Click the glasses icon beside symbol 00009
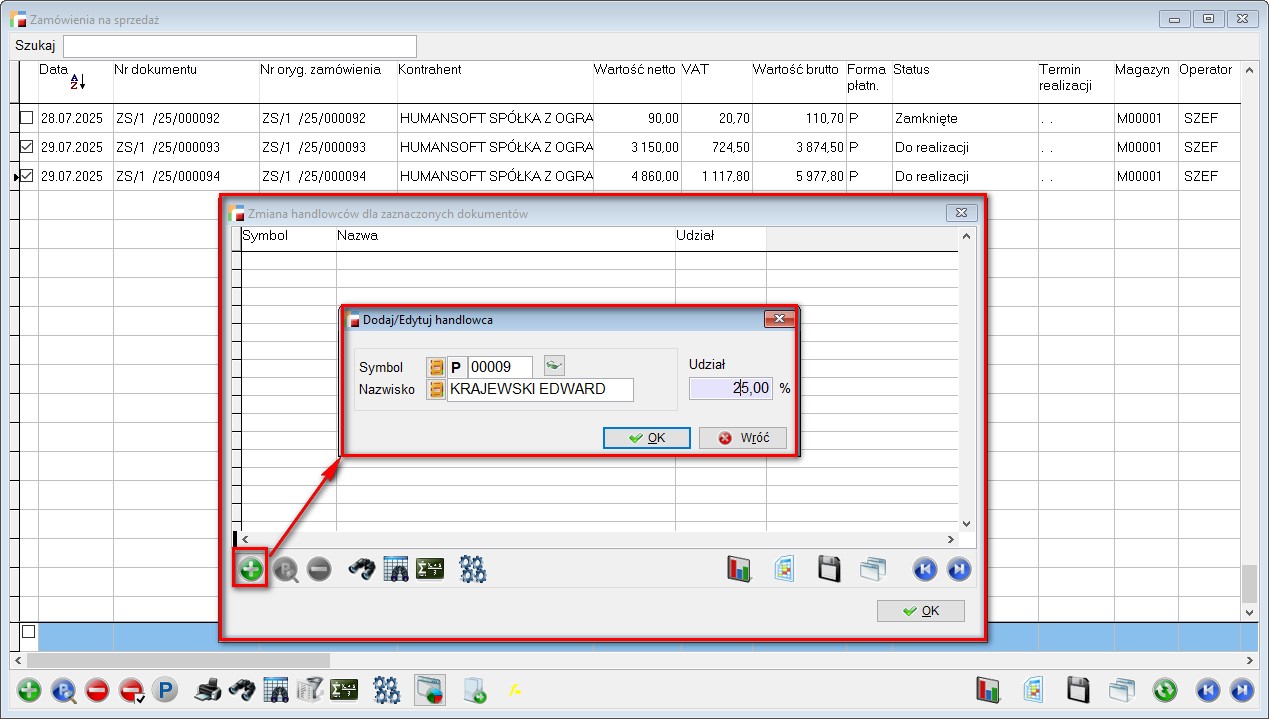The height and width of the screenshot is (719, 1269). click(553, 366)
